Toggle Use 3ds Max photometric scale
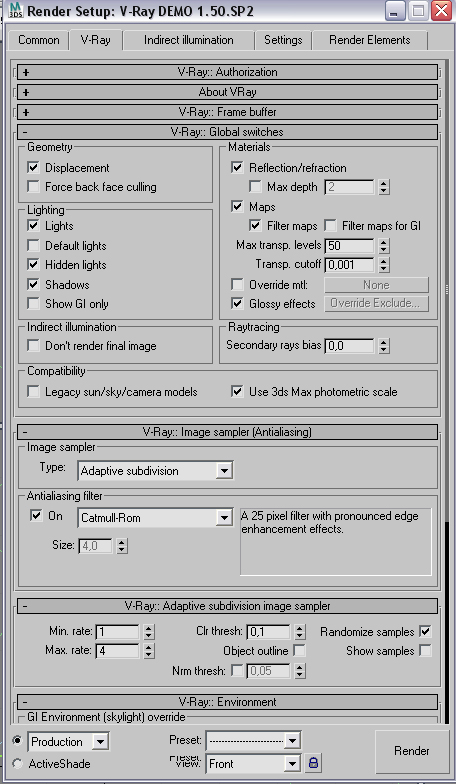 (x=237, y=392)
